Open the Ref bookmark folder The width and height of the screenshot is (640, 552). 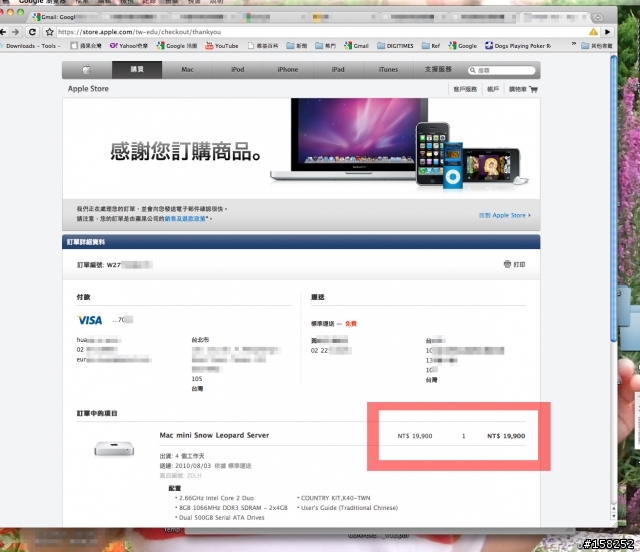(431, 46)
